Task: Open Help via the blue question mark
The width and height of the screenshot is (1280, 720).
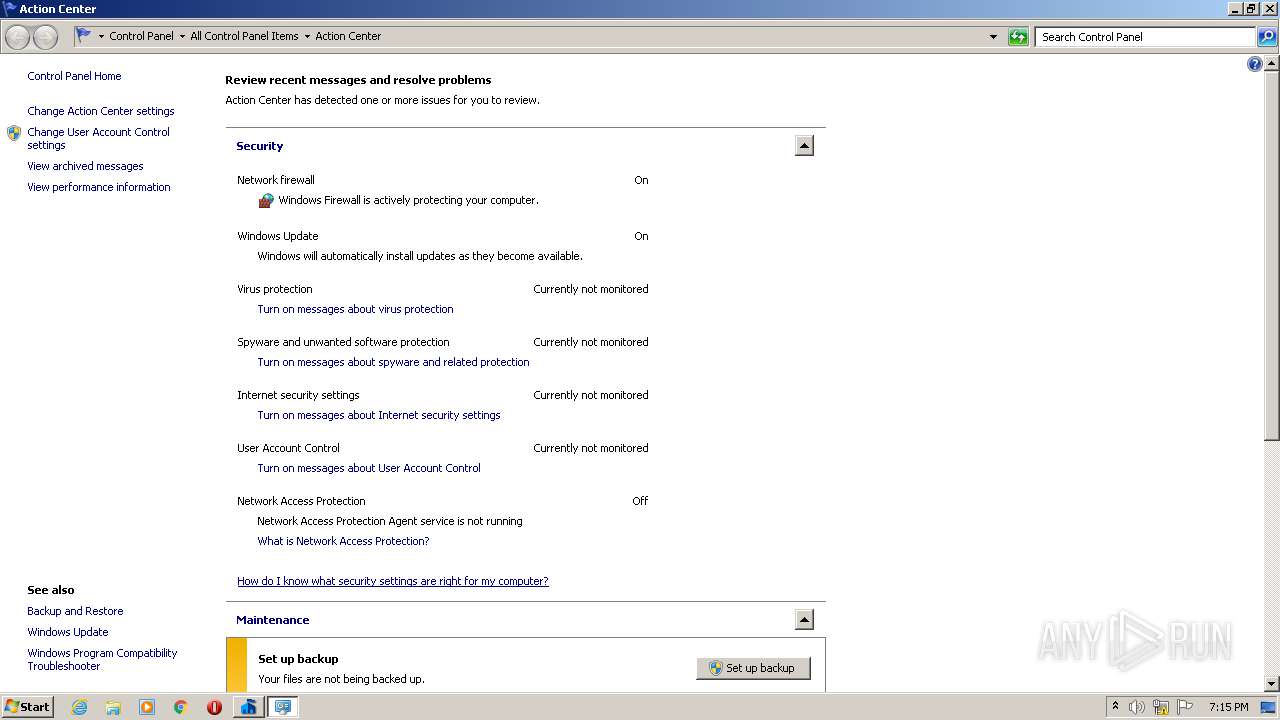Action: tap(1255, 64)
